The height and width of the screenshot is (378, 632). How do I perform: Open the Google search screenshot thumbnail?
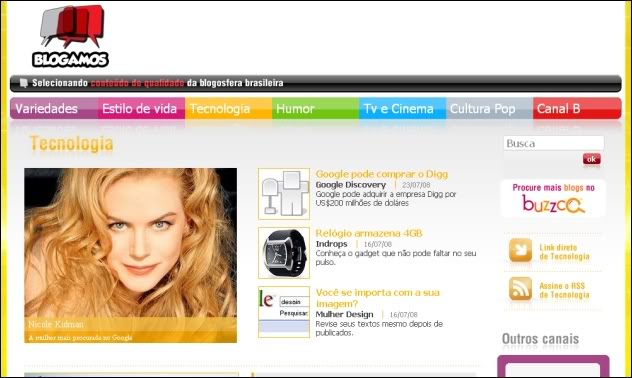(x=284, y=312)
